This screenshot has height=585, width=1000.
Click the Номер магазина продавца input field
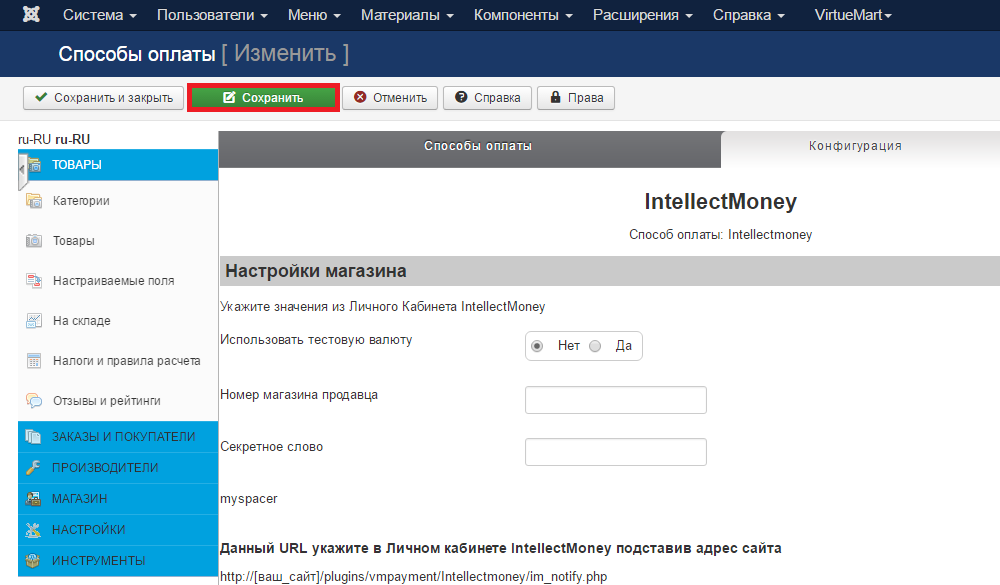click(x=615, y=400)
